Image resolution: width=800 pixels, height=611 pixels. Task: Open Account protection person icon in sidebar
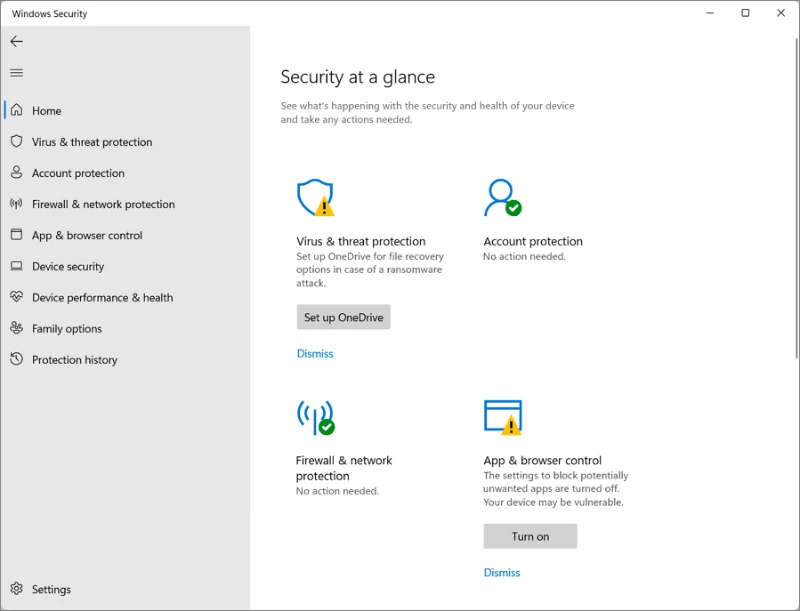coord(16,172)
